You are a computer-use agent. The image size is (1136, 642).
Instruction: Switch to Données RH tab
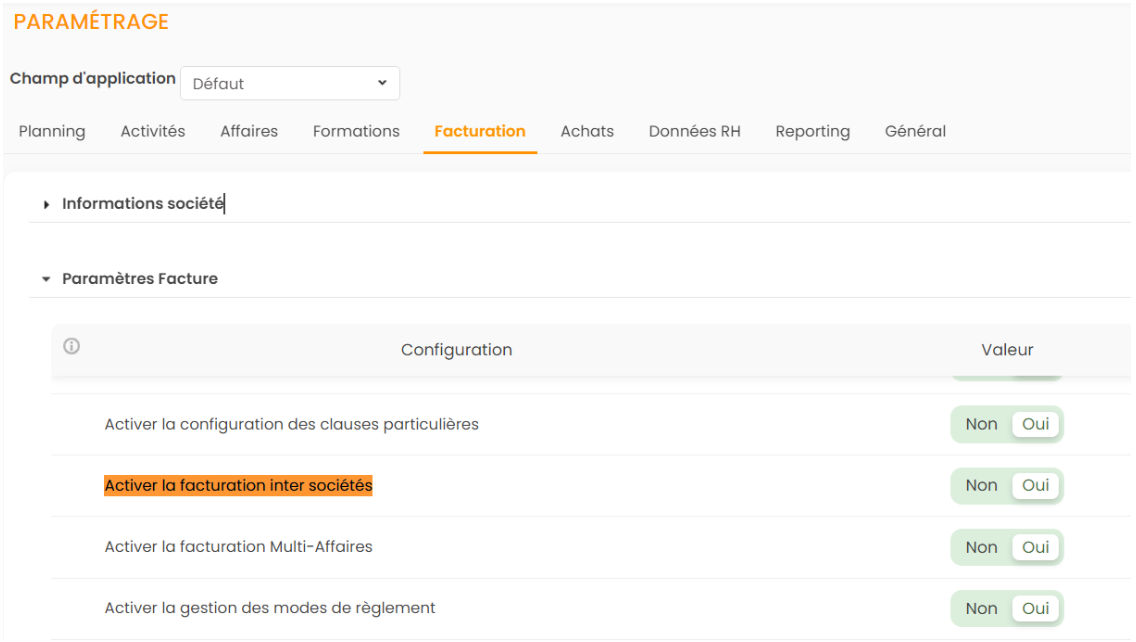(x=694, y=131)
